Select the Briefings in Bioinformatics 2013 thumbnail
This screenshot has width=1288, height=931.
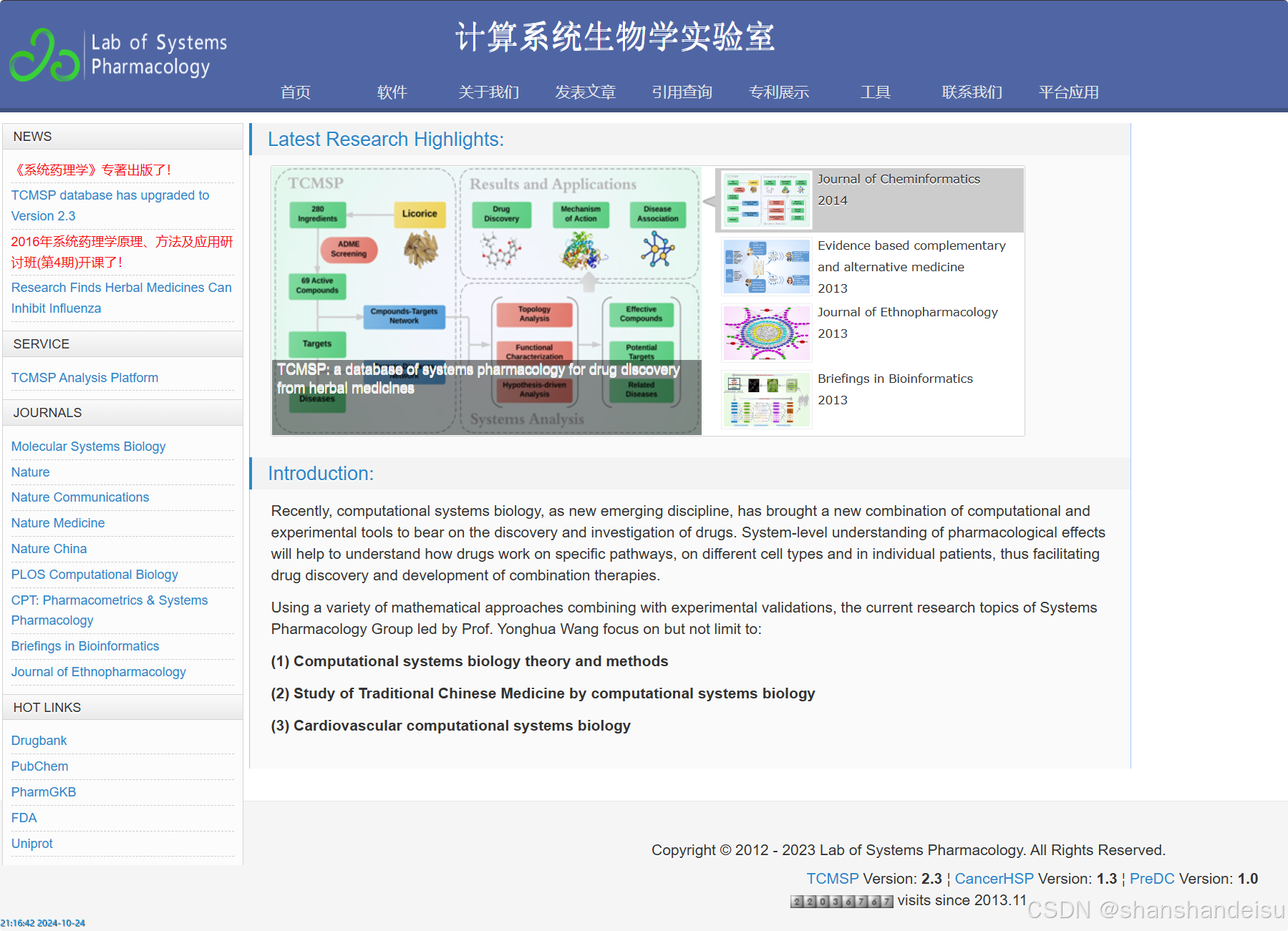(x=766, y=399)
